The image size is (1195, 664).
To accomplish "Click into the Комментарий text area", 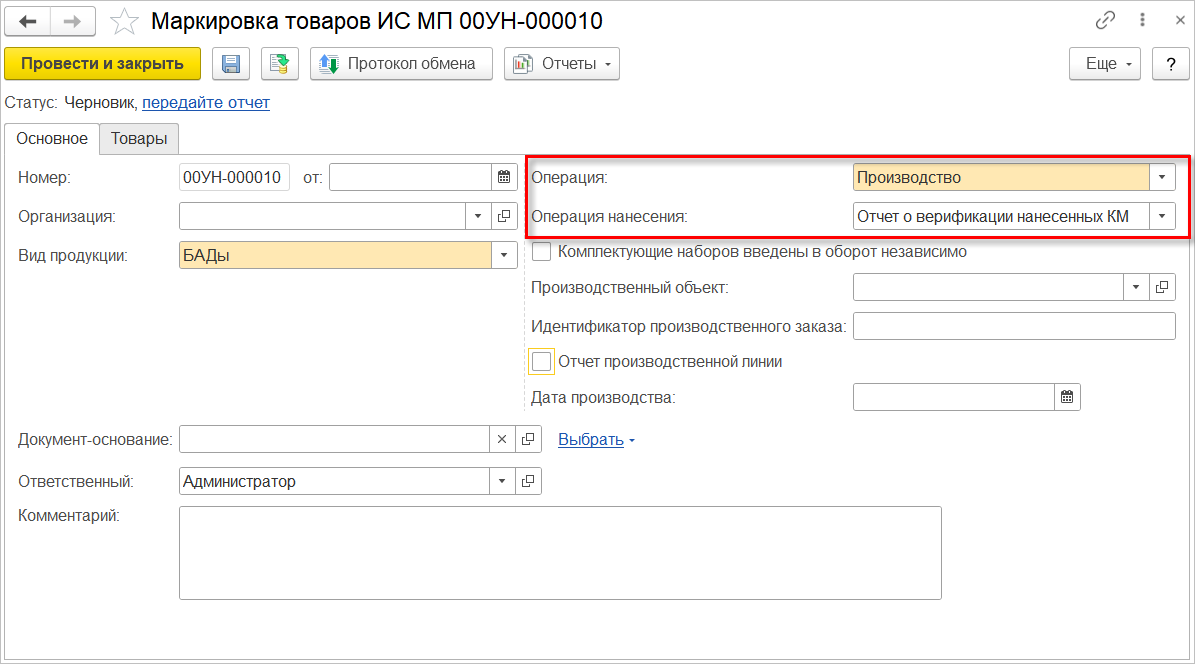I will coord(560,552).
